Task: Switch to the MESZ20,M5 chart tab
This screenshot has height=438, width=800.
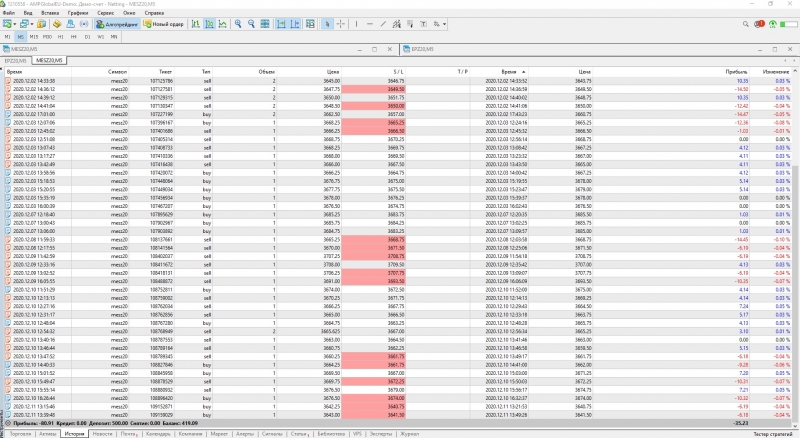Action: point(49,61)
